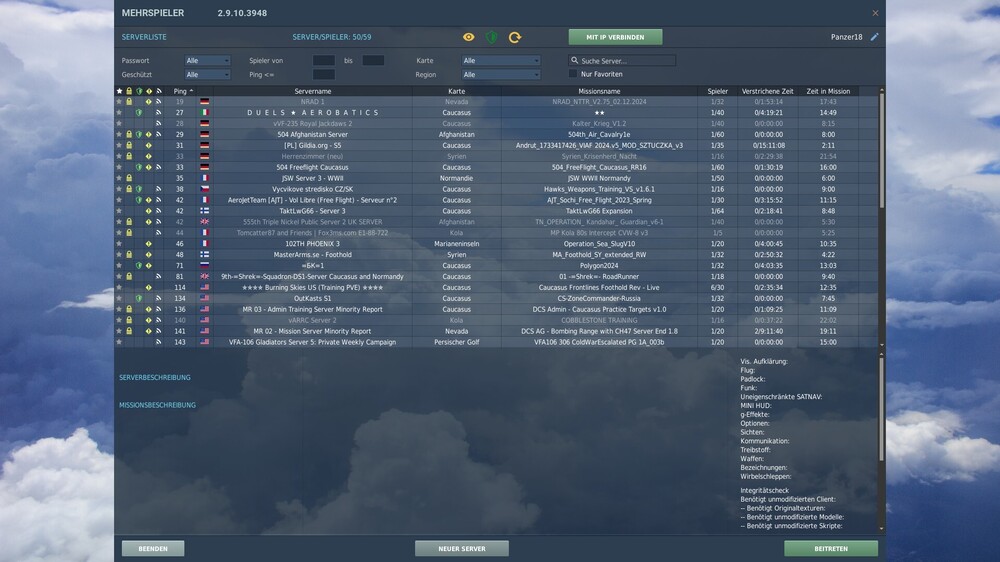
Task: Refresh the server list with the orange arrow icon
Action: point(515,37)
